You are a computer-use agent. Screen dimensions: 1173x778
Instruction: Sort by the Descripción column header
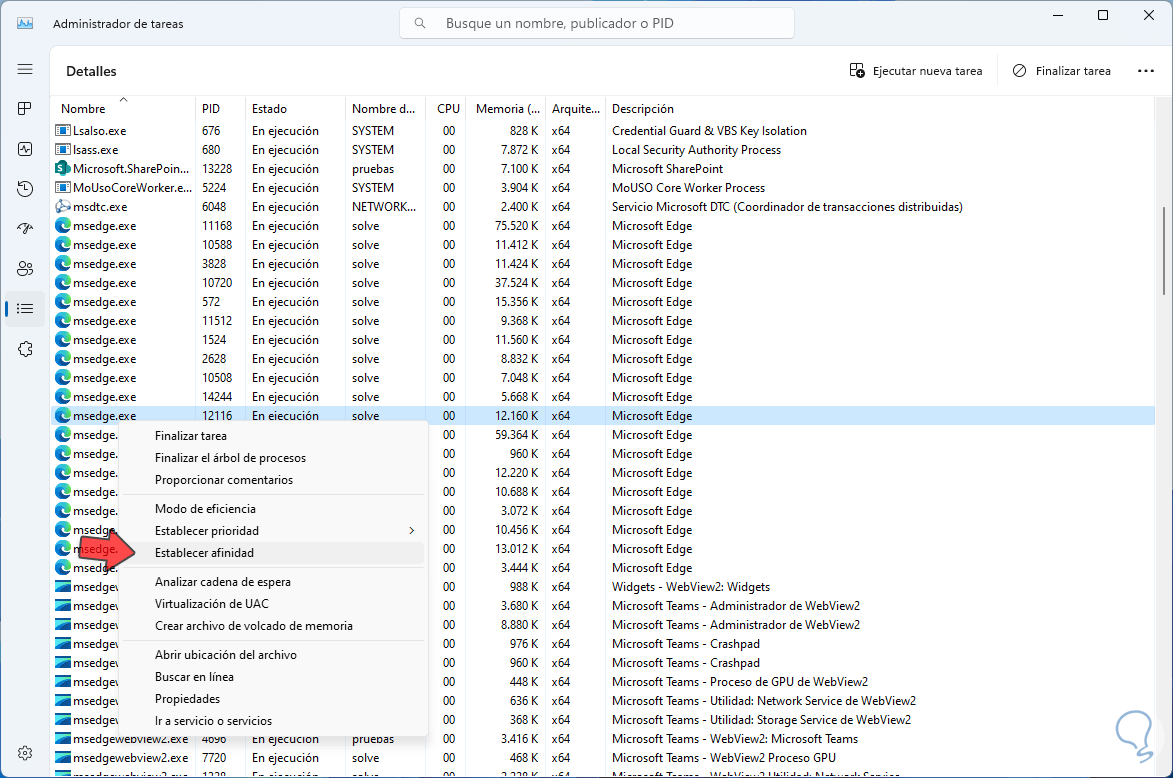point(880,108)
